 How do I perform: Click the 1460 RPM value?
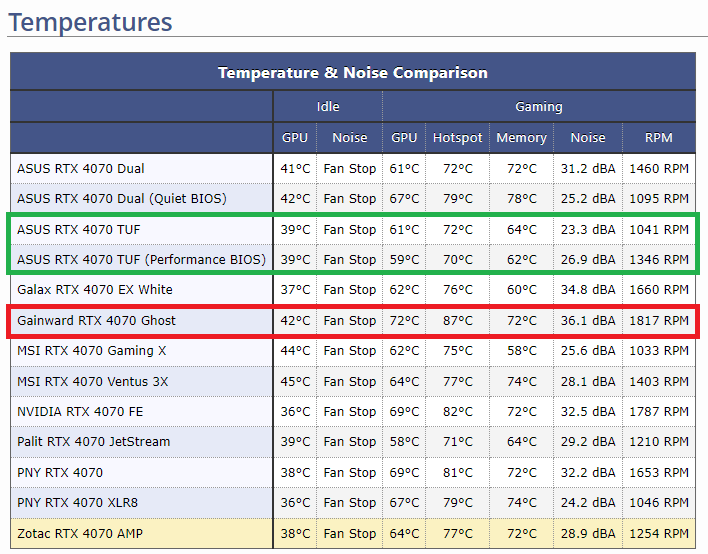[x=659, y=168]
